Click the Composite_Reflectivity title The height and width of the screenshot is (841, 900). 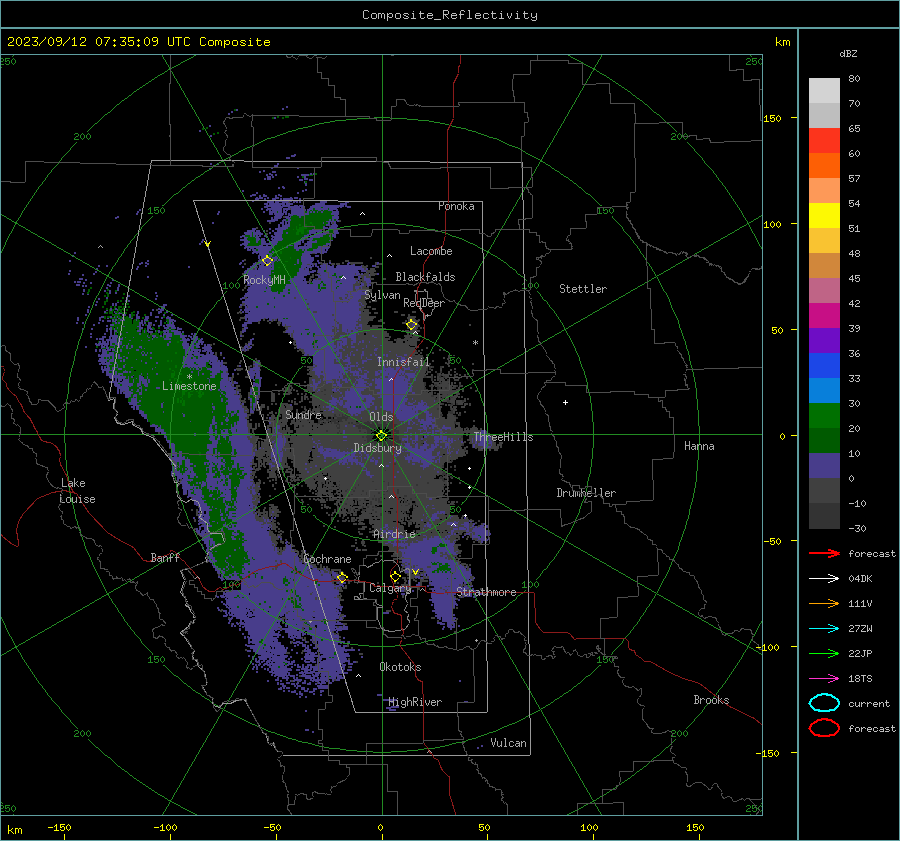(449, 15)
